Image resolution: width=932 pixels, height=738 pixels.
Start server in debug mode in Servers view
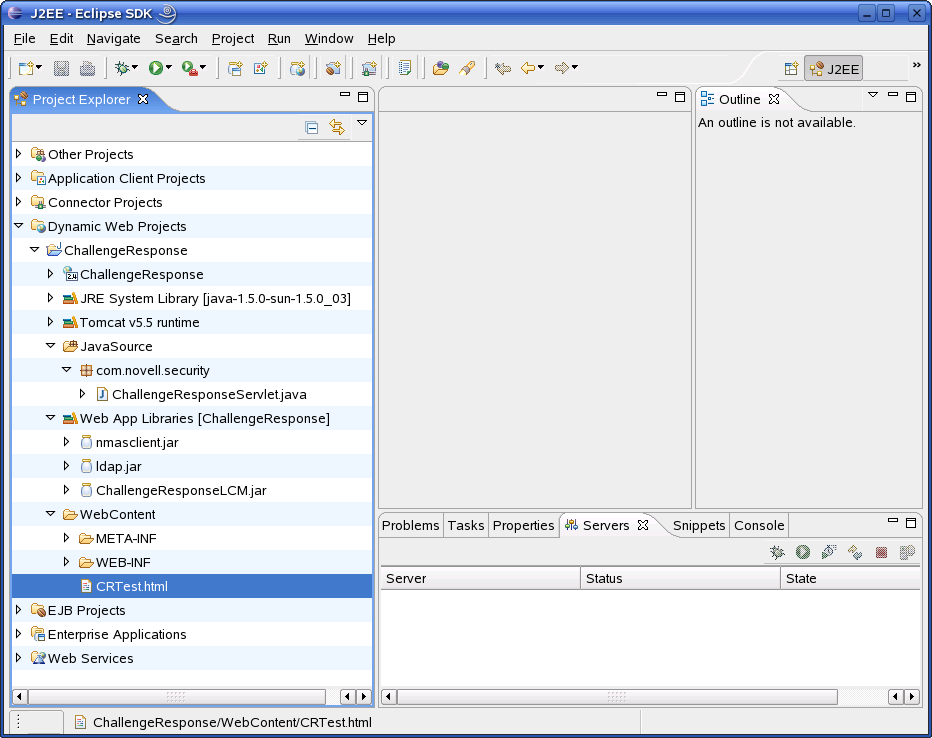[777, 551]
